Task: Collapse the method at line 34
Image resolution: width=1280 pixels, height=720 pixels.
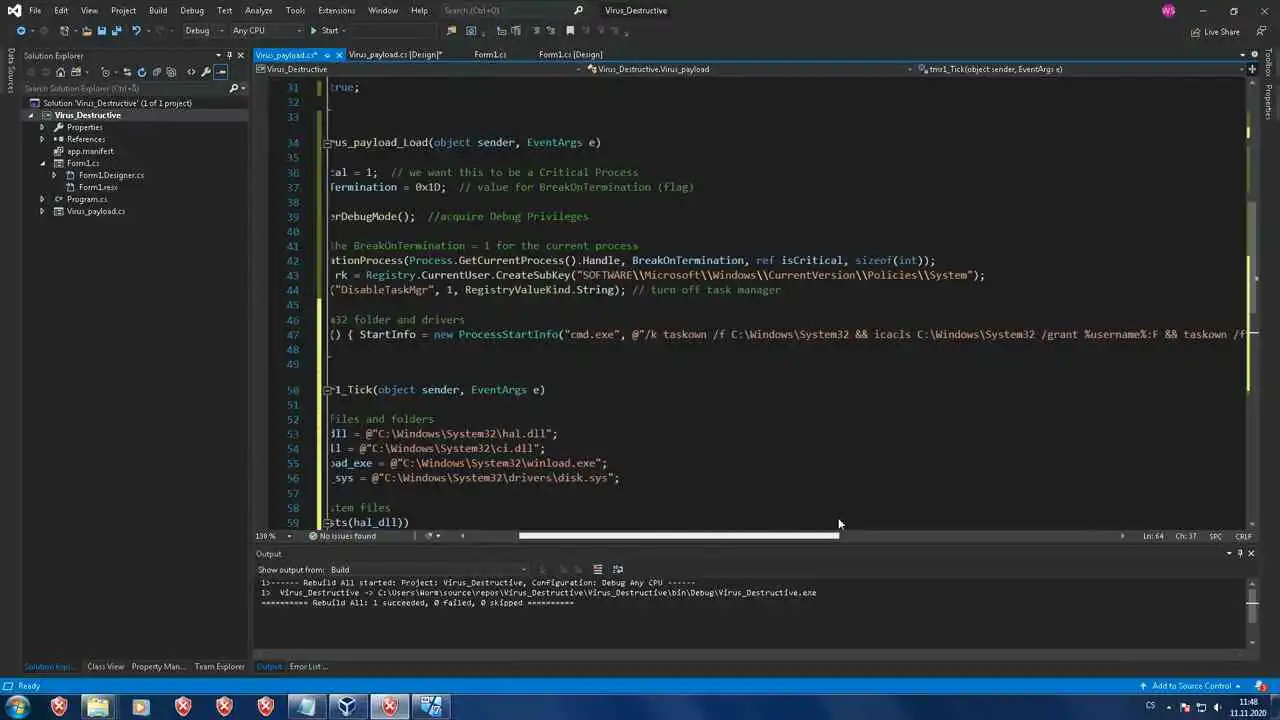Action: tap(327, 143)
